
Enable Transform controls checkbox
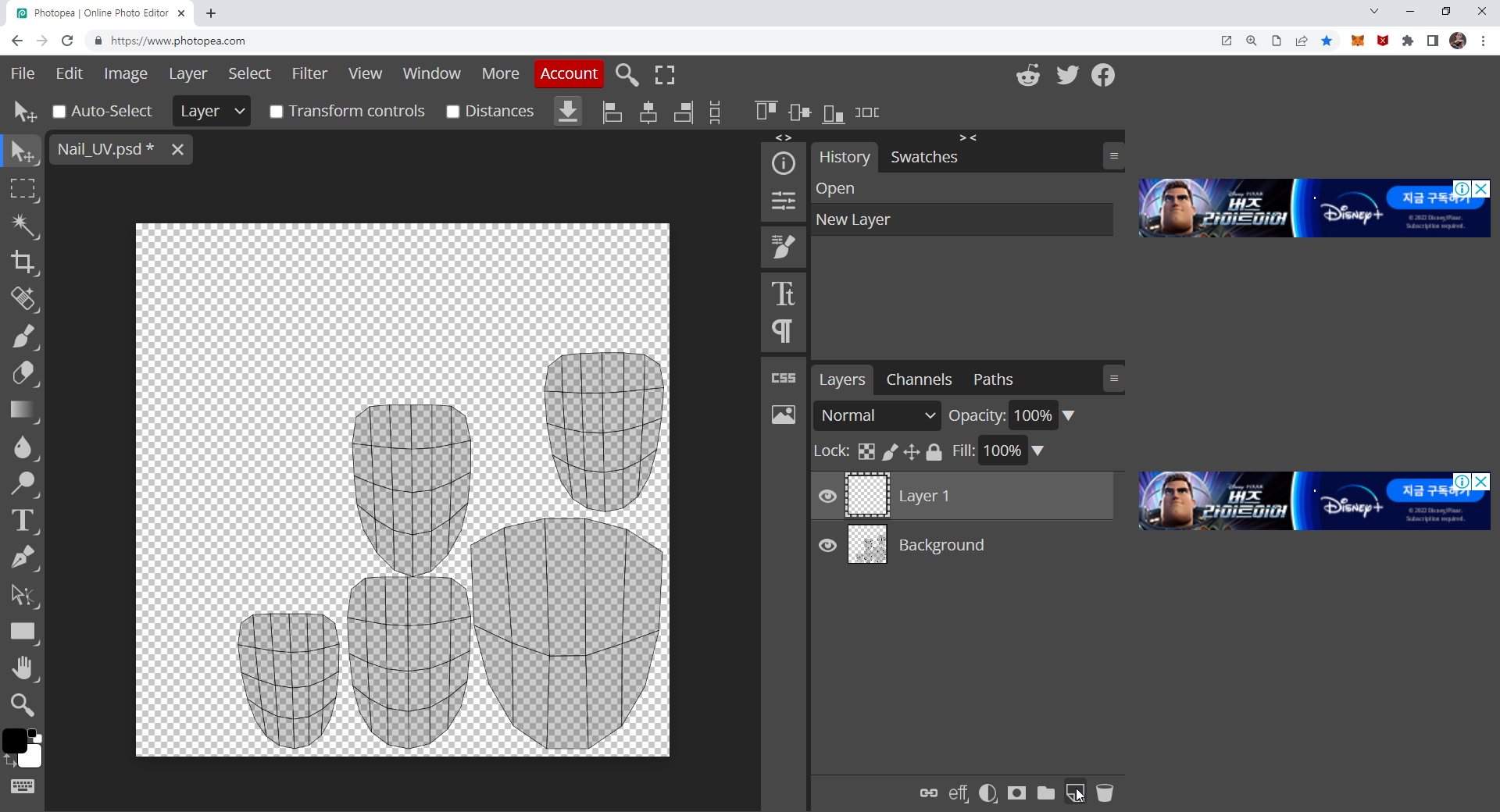point(276,112)
